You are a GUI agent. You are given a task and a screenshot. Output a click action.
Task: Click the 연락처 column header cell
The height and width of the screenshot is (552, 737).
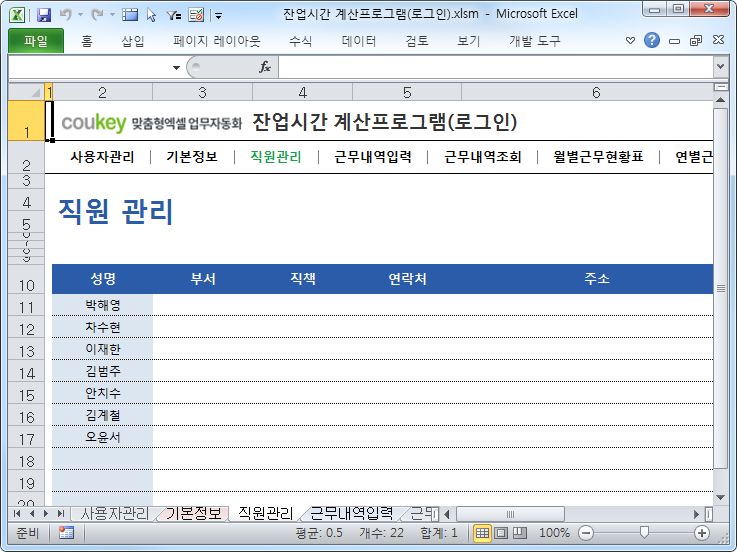click(x=407, y=279)
